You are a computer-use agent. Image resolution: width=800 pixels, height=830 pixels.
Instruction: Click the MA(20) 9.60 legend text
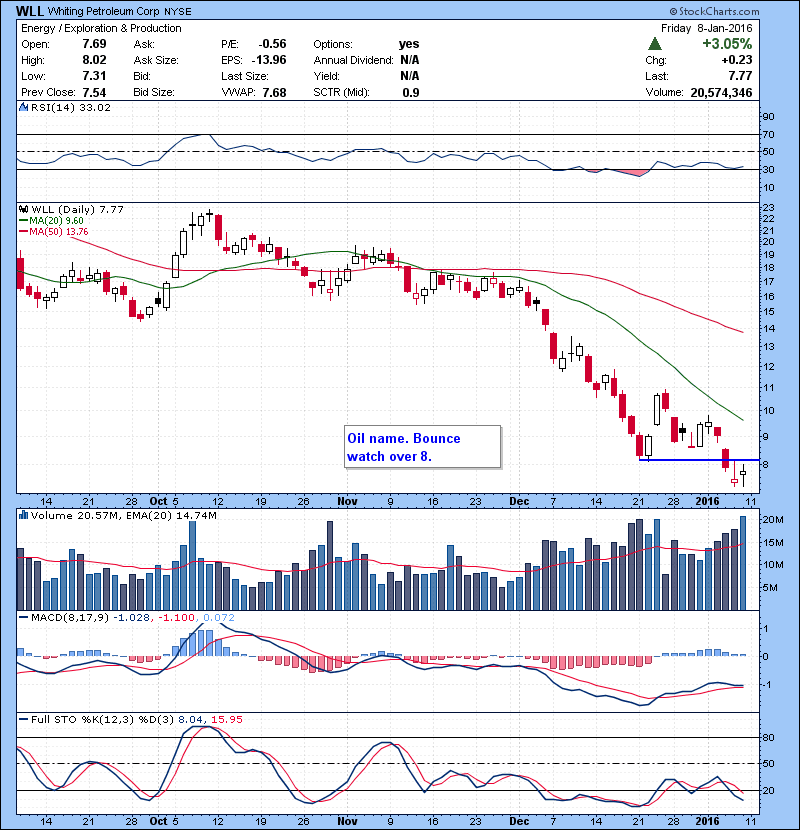tap(56, 221)
